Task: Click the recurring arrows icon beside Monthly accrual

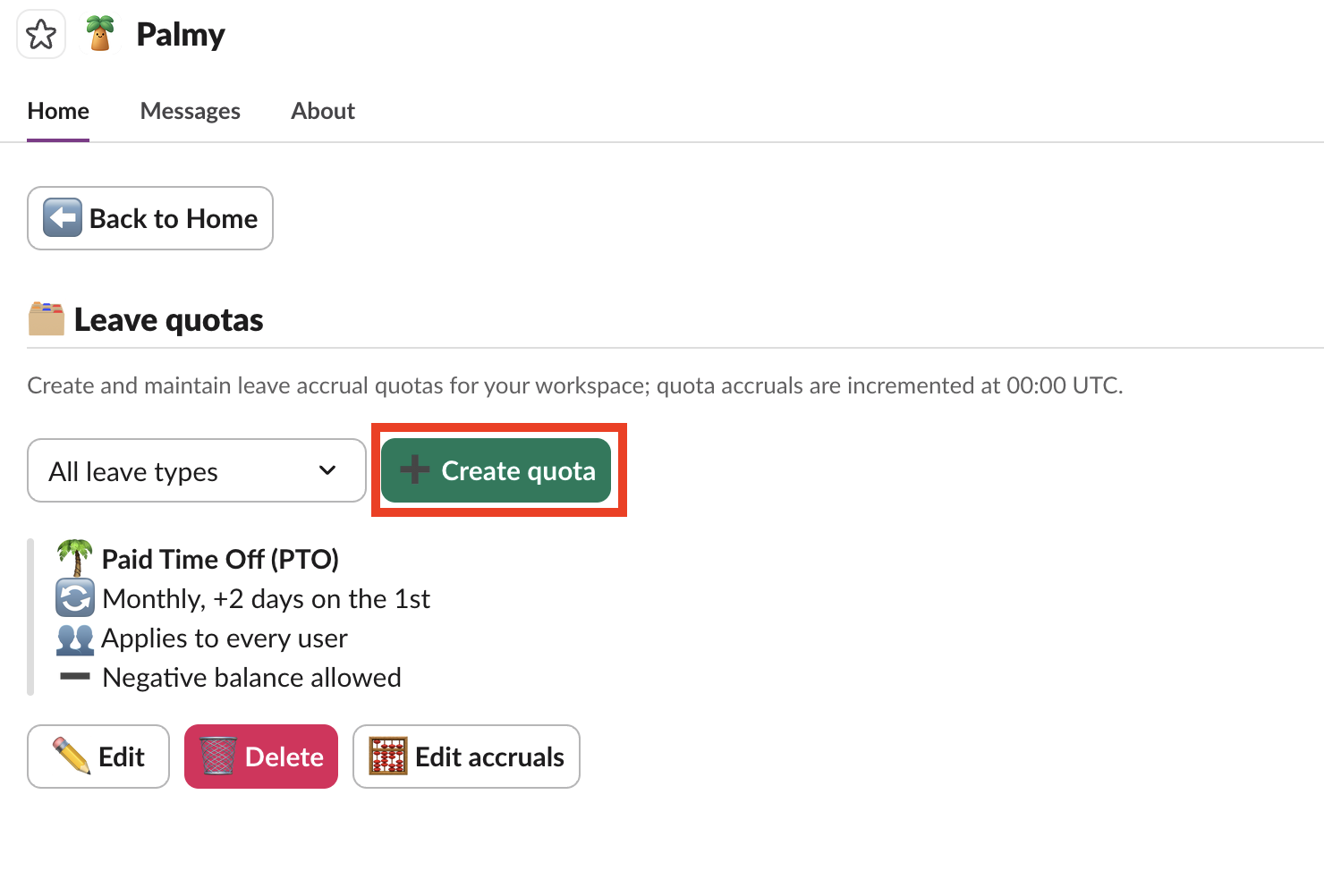Action: 74,598
